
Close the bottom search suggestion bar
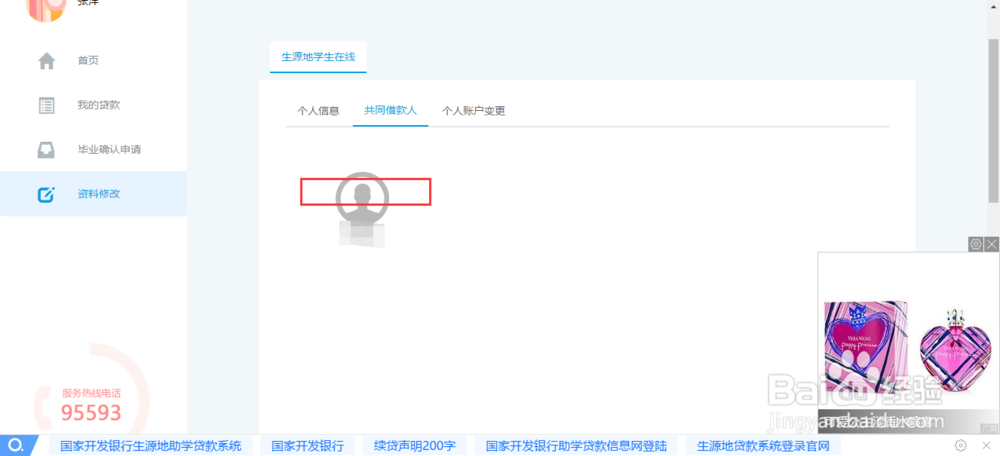pos(986,445)
